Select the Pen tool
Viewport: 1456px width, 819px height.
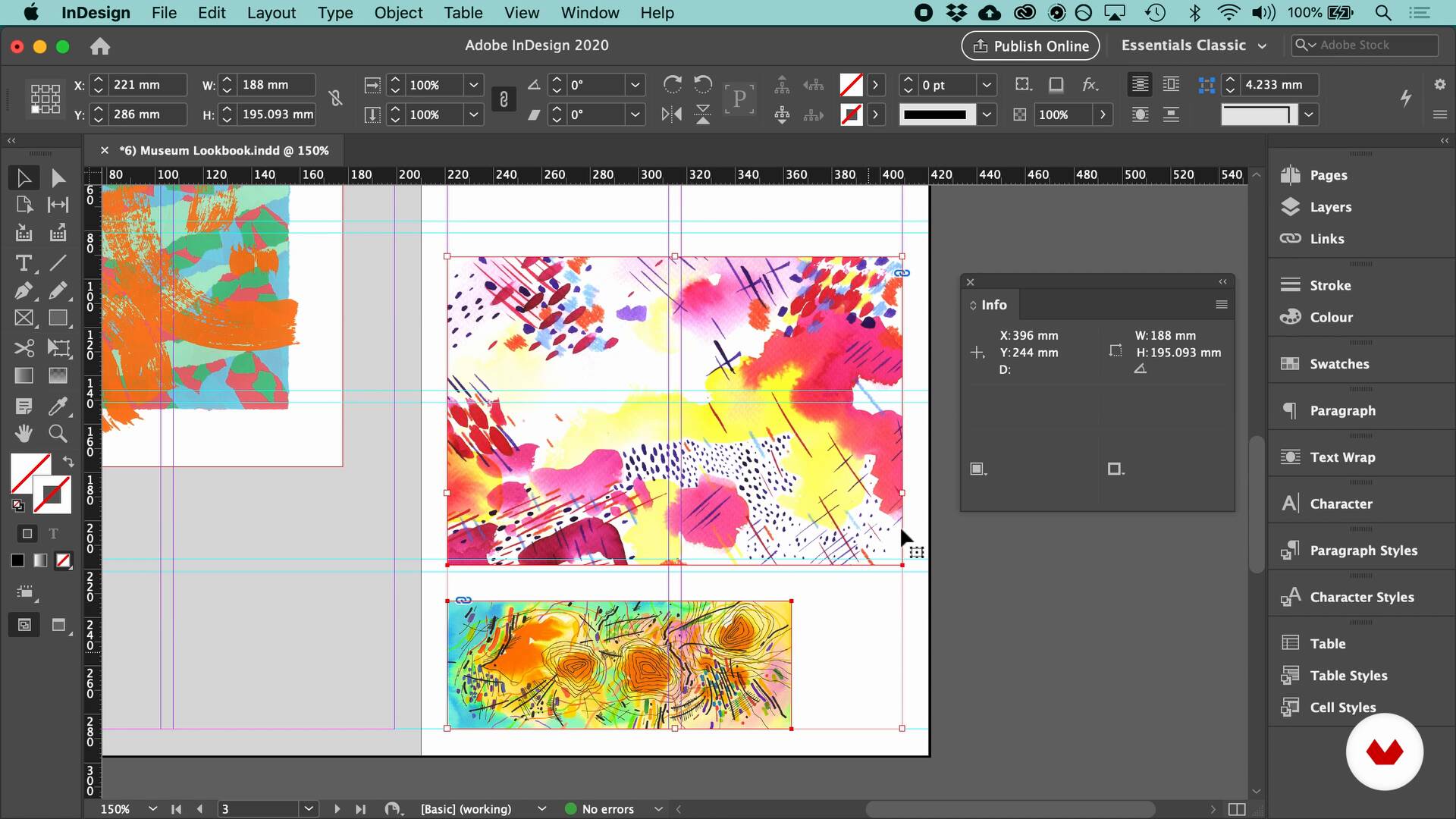click(24, 290)
